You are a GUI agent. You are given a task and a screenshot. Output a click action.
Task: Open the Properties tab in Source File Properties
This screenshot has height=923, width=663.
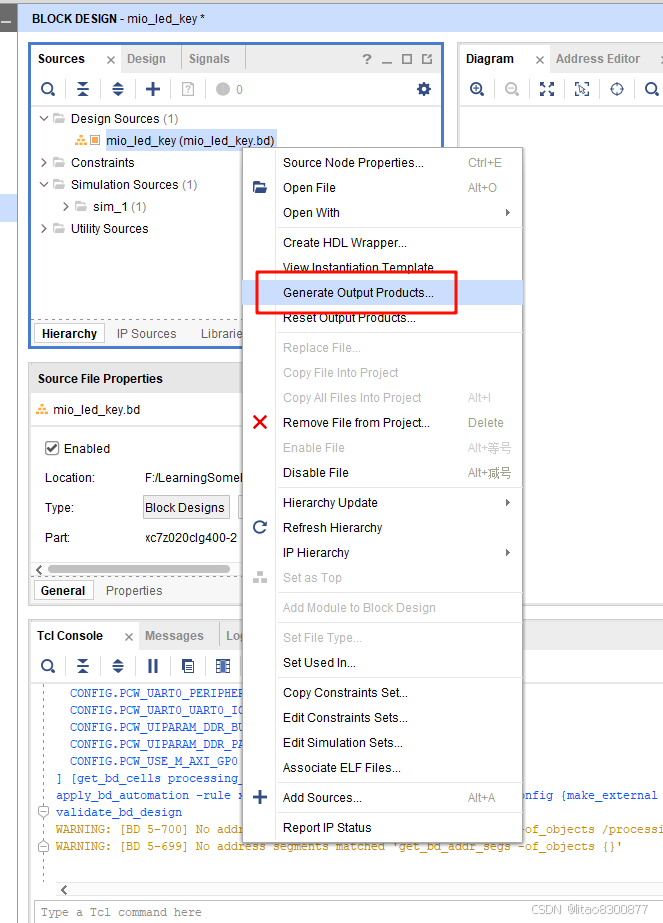click(x=134, y=590)
